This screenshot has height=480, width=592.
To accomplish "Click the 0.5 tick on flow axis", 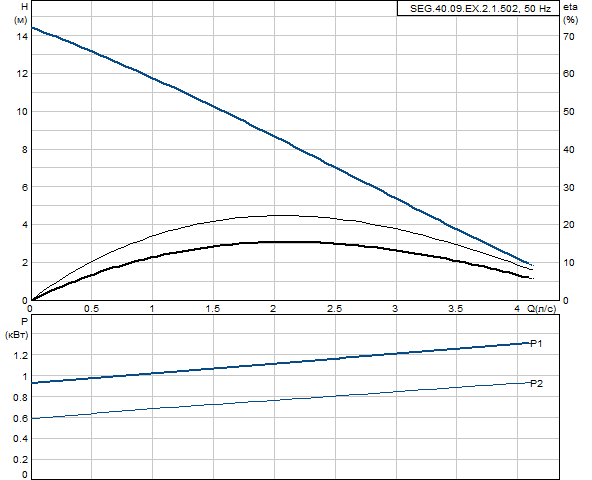I will pyautogui.click(x=91, y=309).
